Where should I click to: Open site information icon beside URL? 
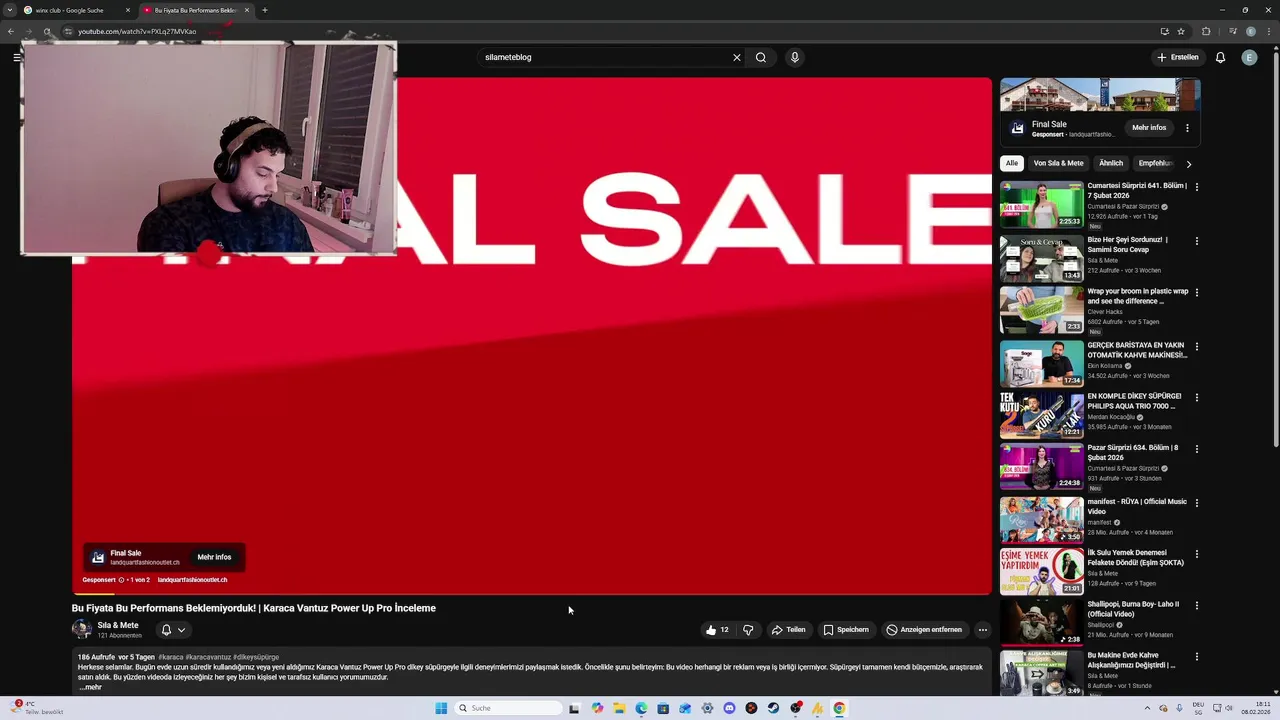click(x=68, y=31)
